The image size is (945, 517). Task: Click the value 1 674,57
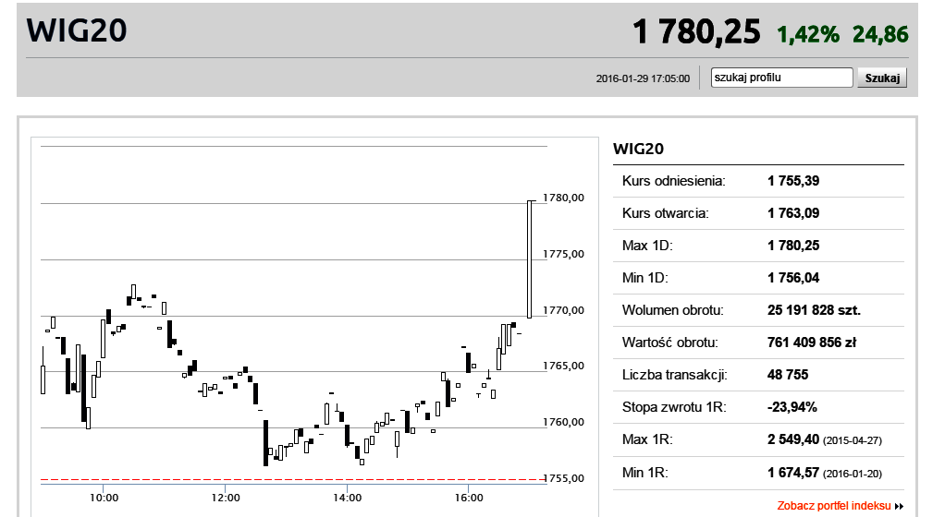(x=793, y=472)
